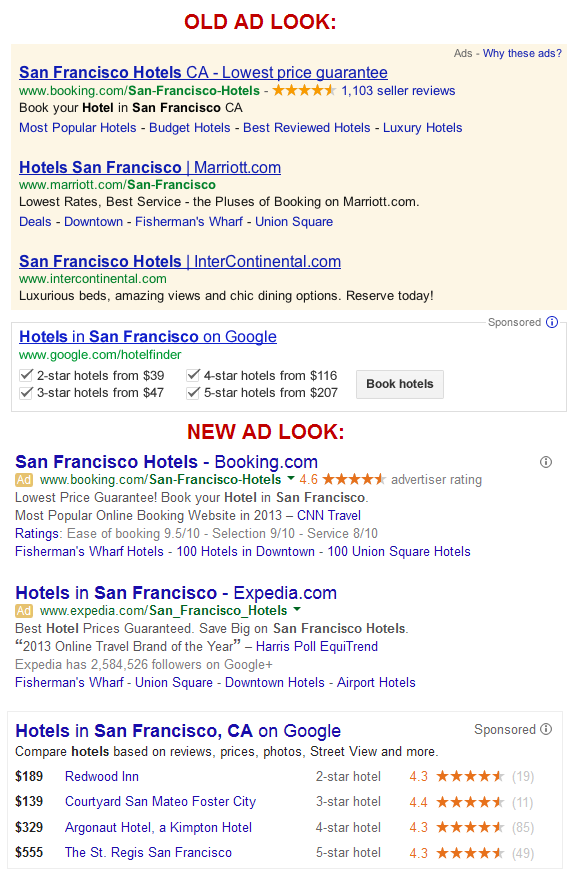This screenshot has width=579, height=874.
Task: Open 'Why these ads?' link
Action: [x=522, y=54]
